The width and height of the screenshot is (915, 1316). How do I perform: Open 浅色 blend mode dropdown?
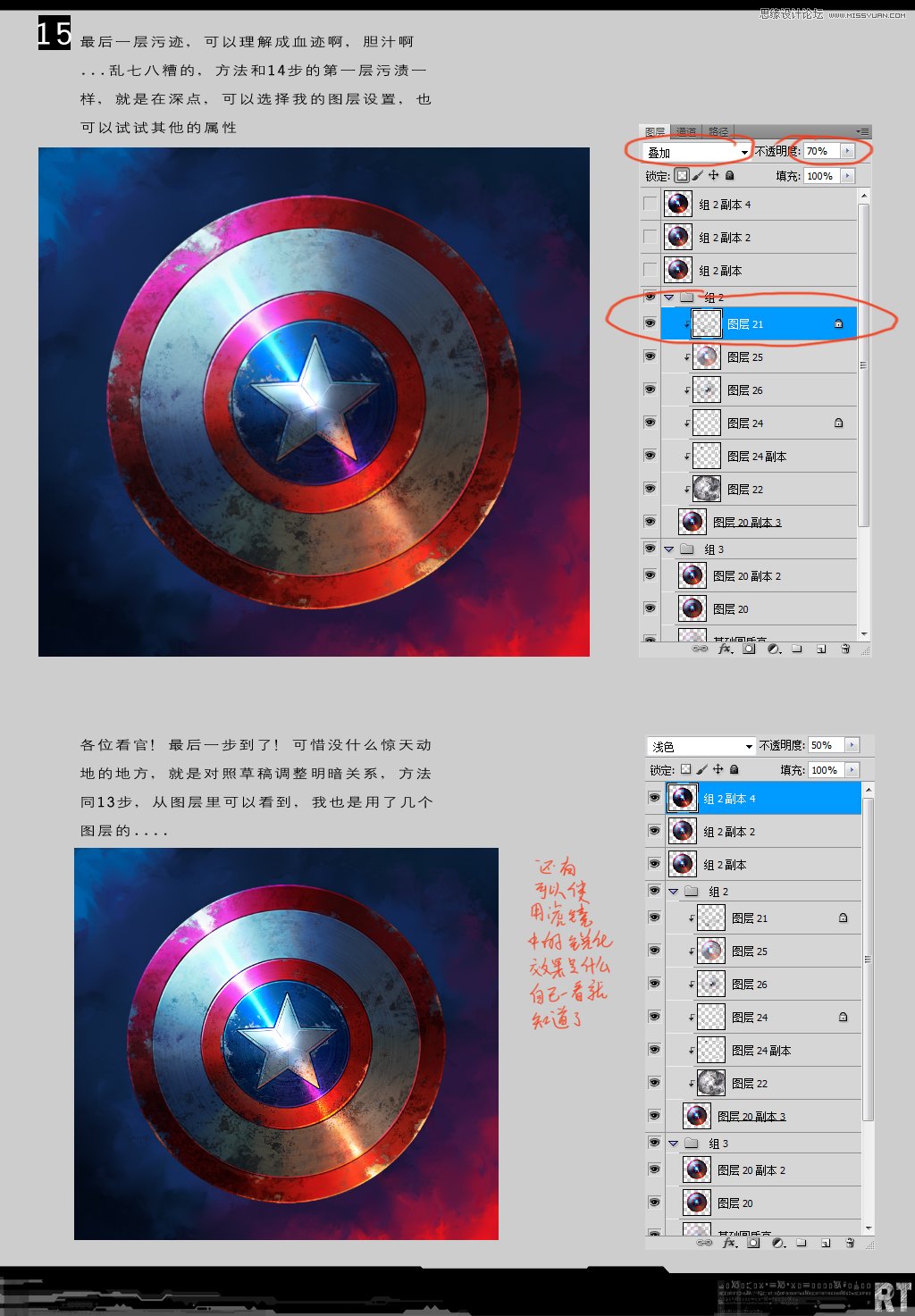(x=701, y=746)
